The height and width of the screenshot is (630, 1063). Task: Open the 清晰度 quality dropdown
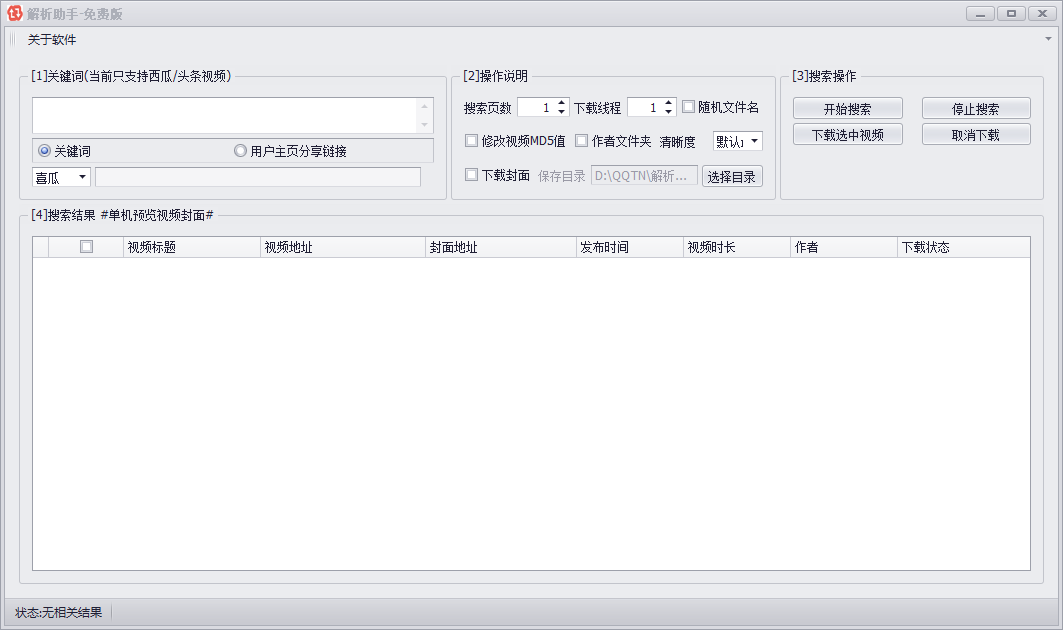(738, 141)
